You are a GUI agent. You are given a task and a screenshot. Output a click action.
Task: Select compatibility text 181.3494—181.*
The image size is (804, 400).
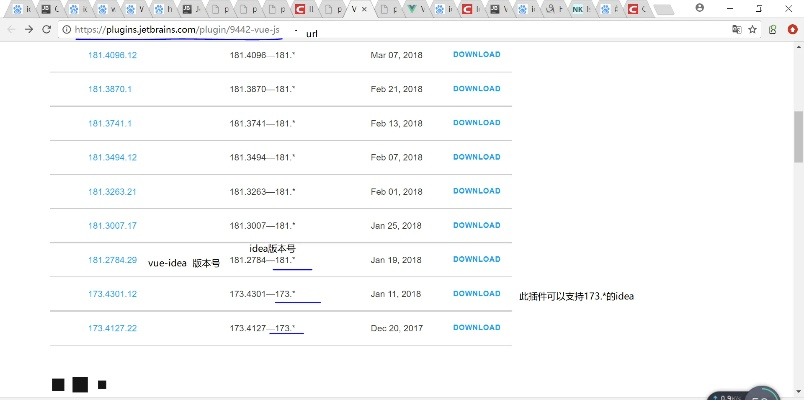tap(263, 157)
